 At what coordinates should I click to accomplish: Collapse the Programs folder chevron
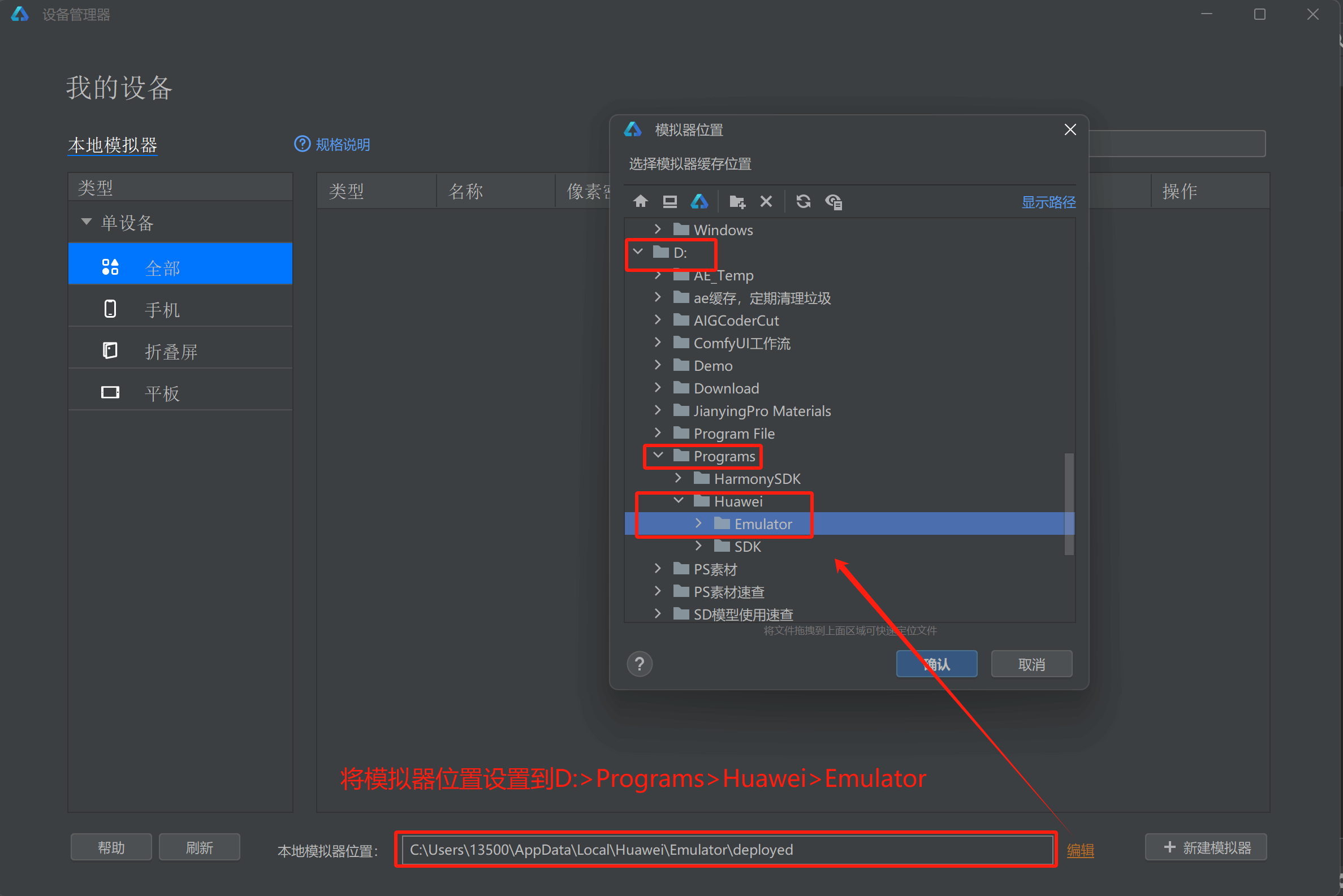pos(658,456)
